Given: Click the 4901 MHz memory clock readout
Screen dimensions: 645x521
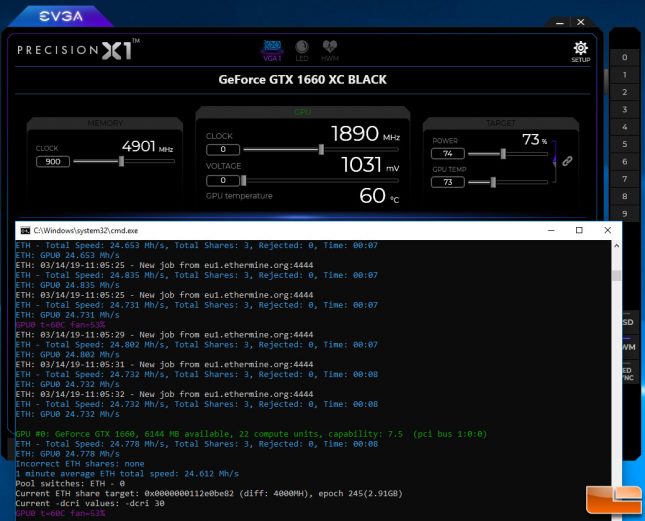Looking at the screenshot, I should [147, 146].
